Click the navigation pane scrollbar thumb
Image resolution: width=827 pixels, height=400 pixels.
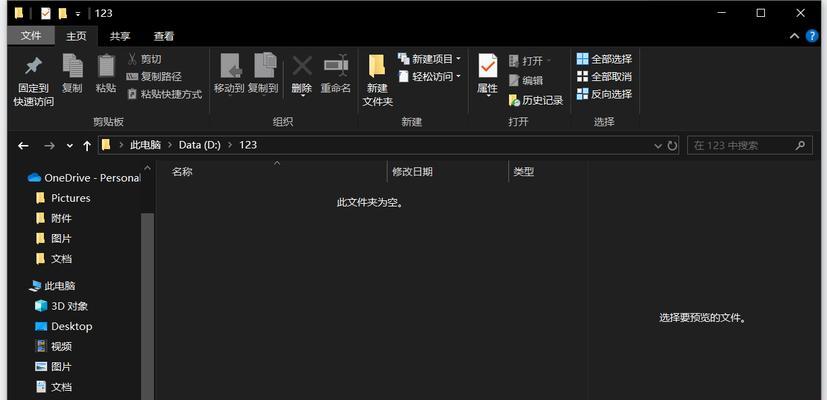[148, 306]
